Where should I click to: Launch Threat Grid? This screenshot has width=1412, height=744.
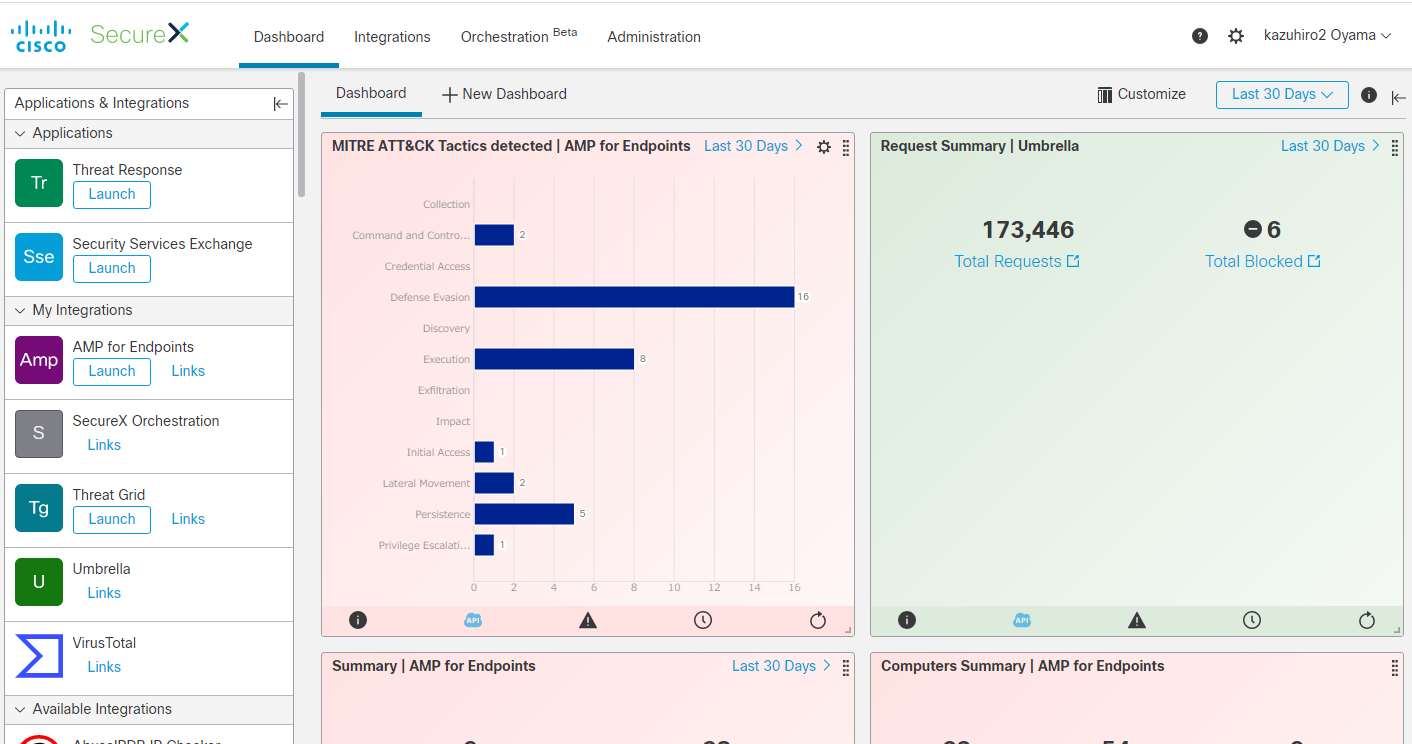tap(112, 520)
